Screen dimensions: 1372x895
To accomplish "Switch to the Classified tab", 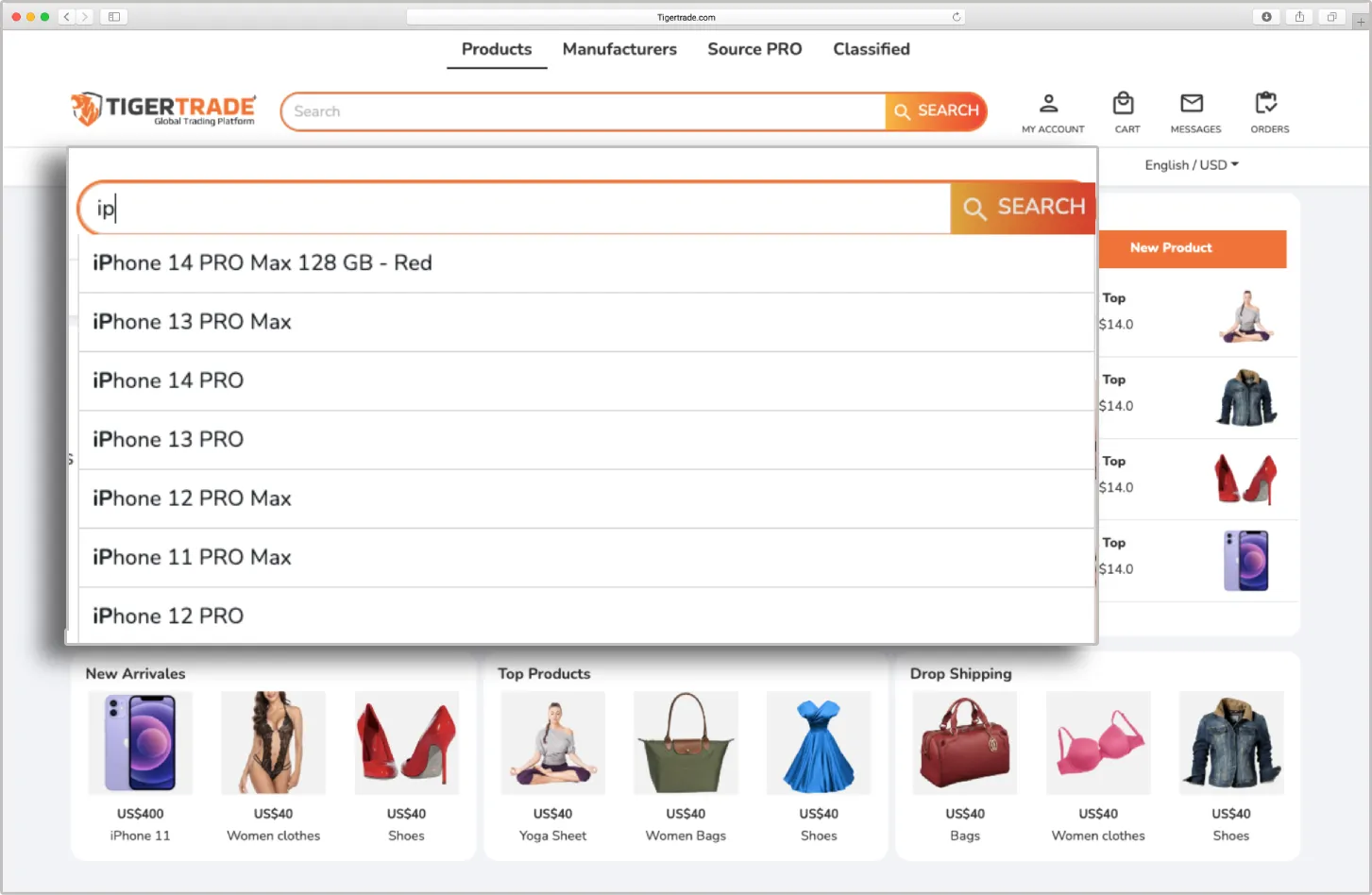I will pyautogui.click(x=872, y=49).
